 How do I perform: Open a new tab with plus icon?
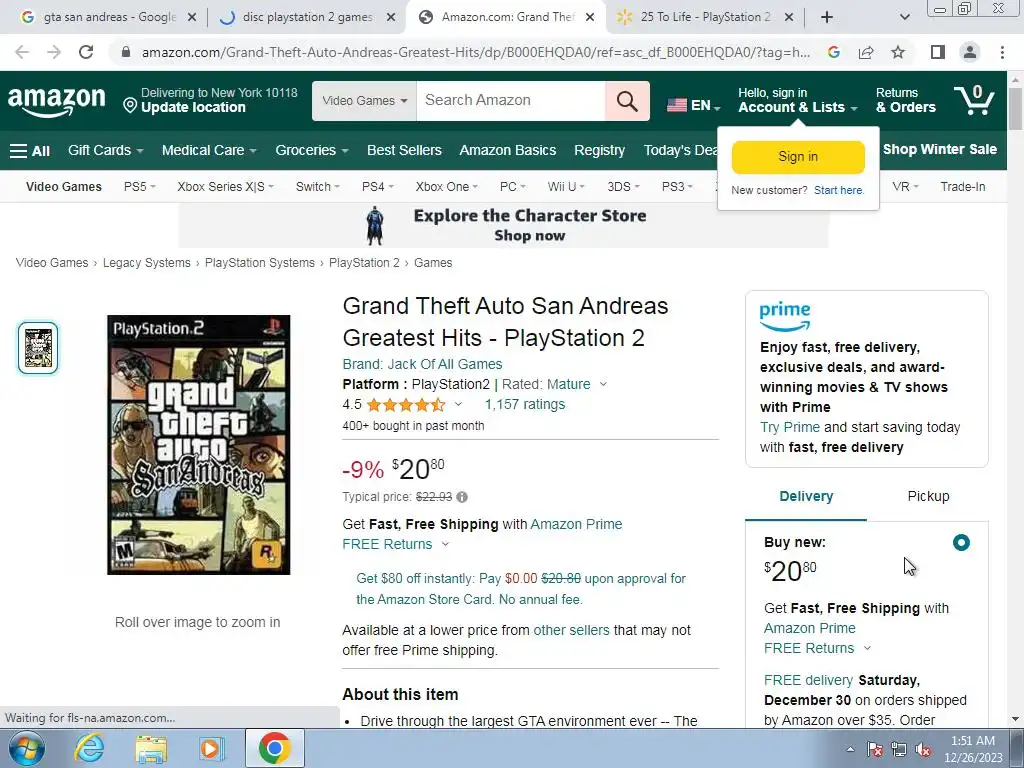pos(827,17)
